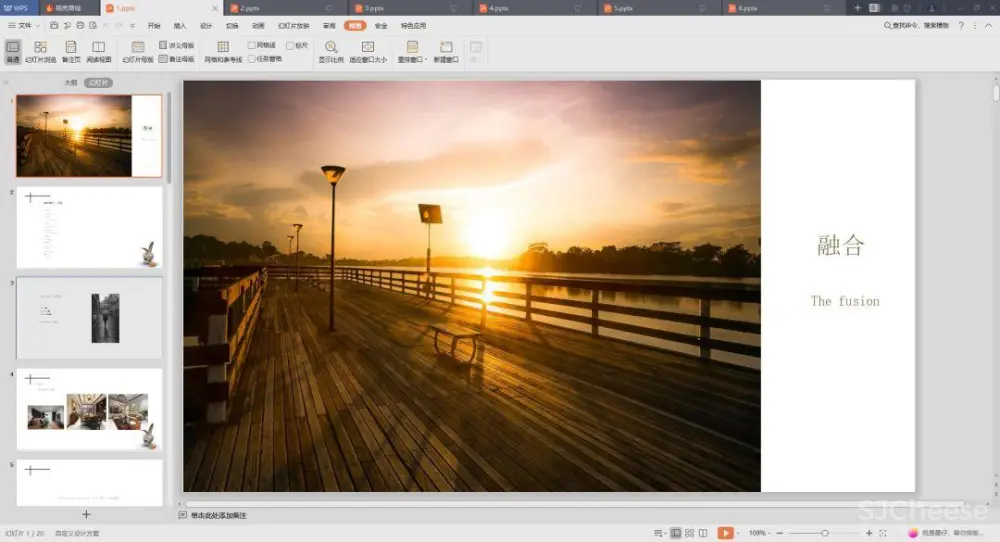Viewport: 1000px width, 542px height.
Task: Click the add new slide plus button
Action: pos(86,514)
